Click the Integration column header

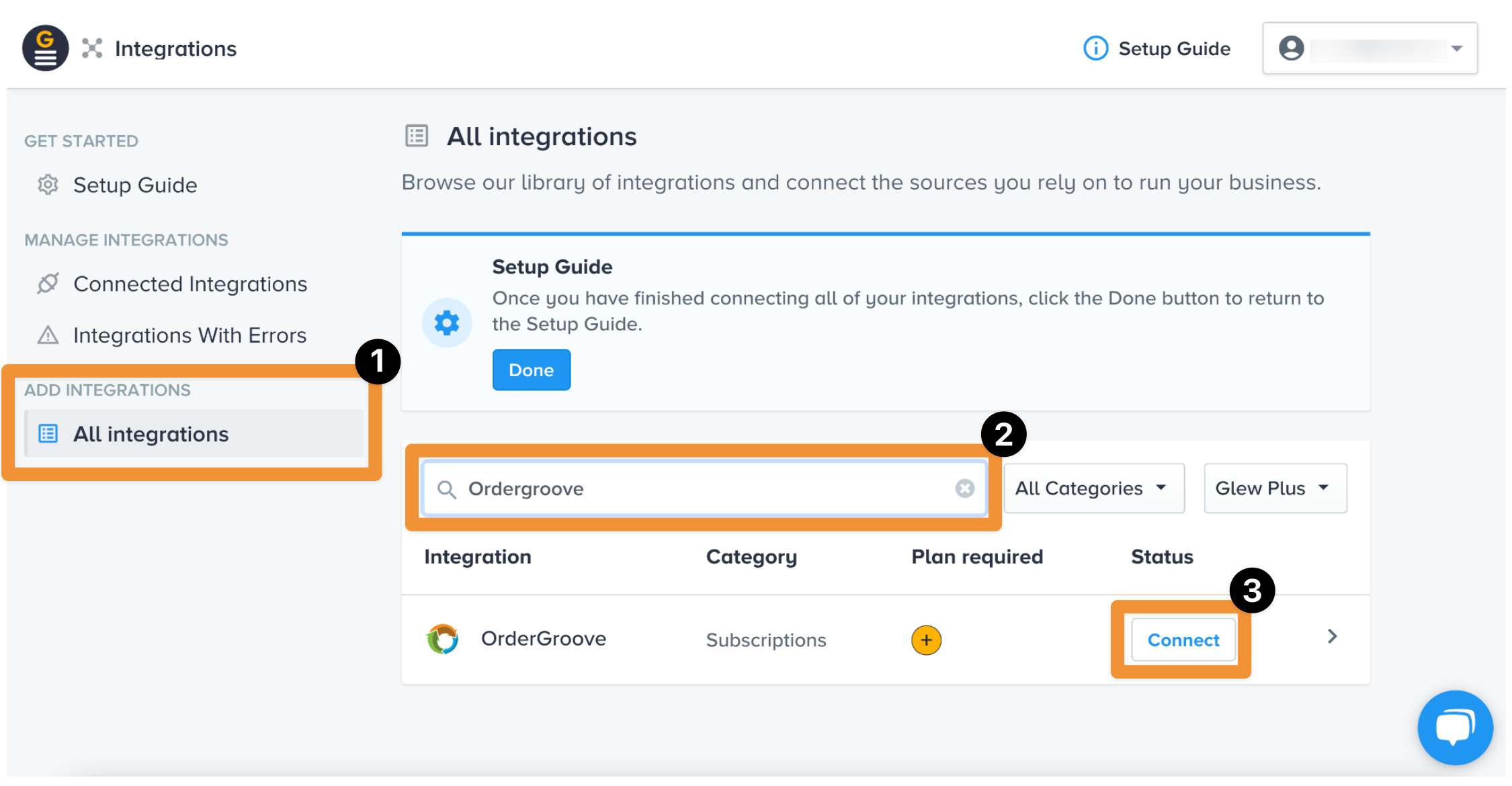tap(478, 557)
